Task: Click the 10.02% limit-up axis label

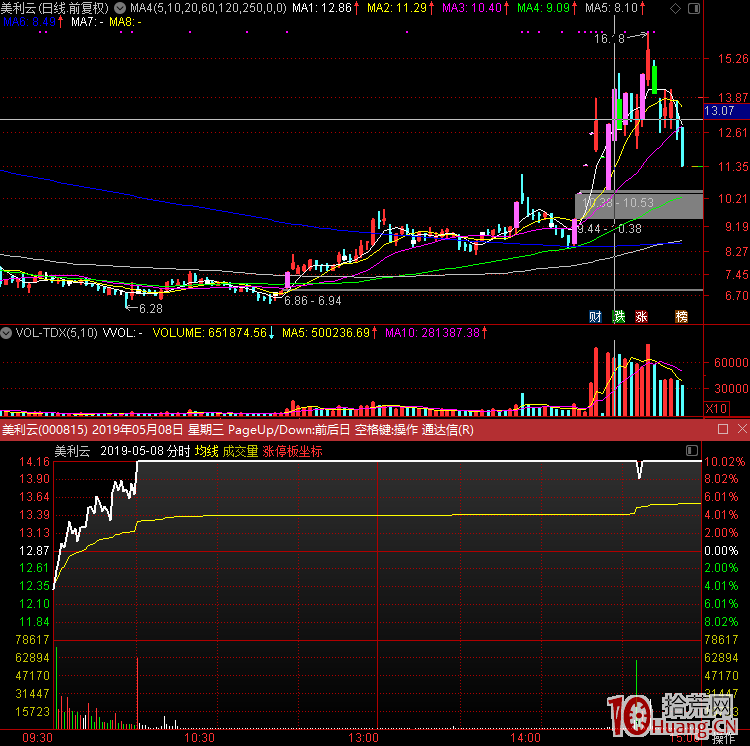Action: 725,461
